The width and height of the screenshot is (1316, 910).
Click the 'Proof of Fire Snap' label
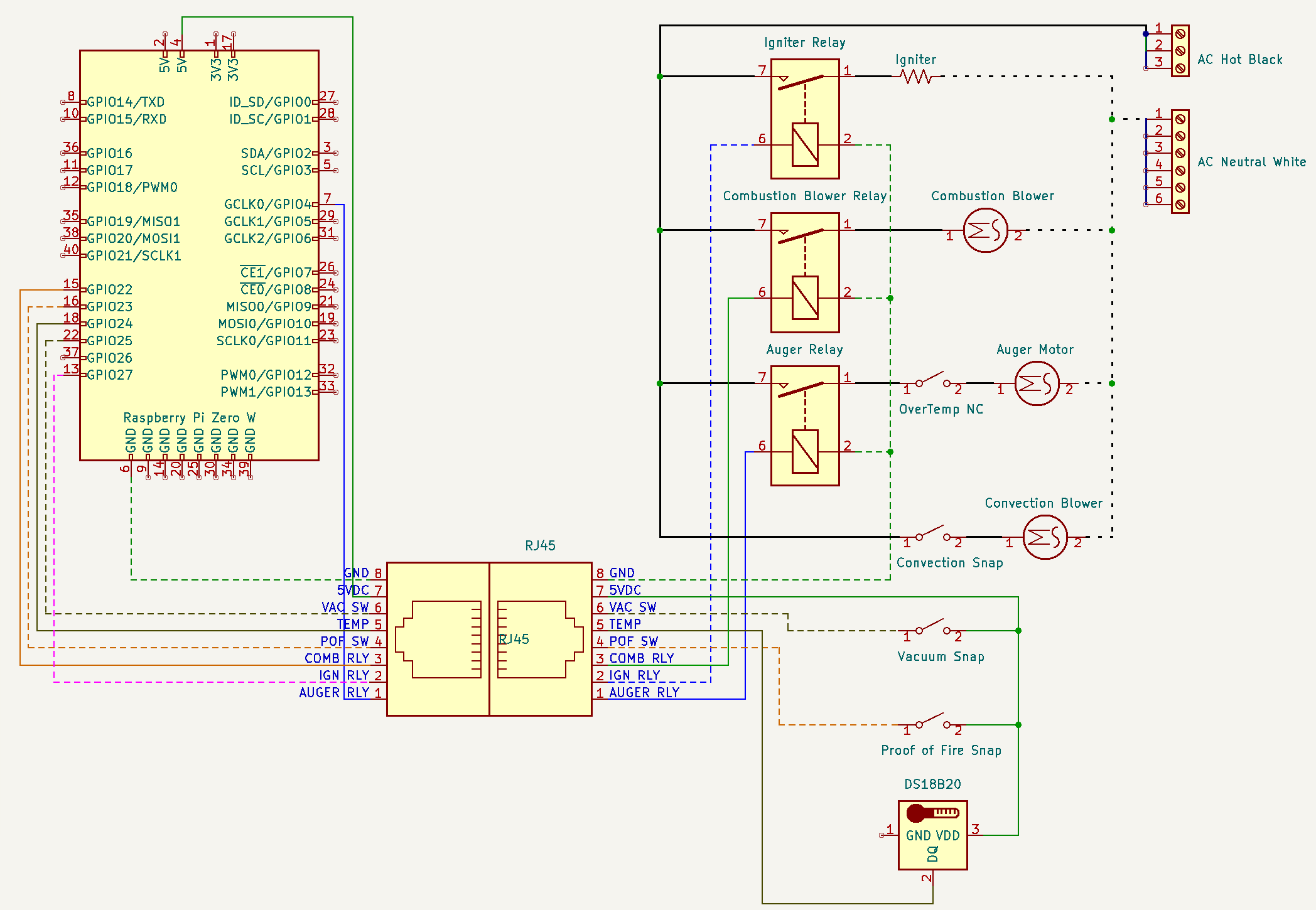point(941,751)
